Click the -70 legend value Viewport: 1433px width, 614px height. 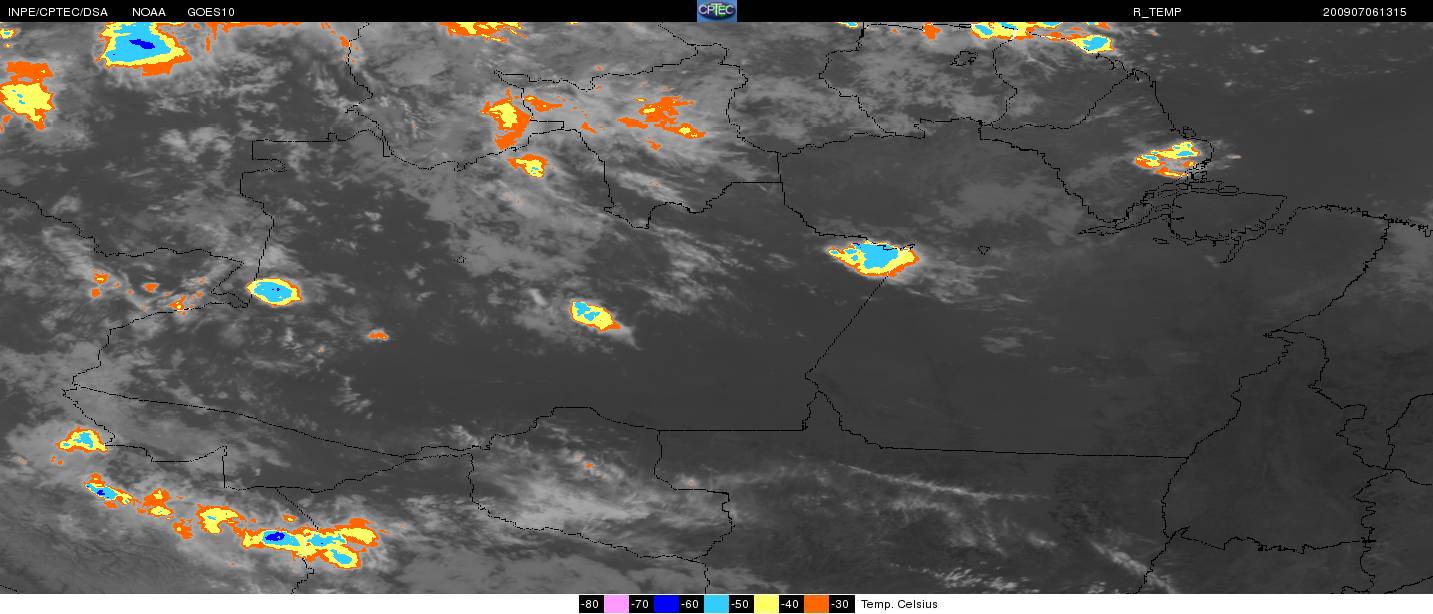[x=641, y=604]
